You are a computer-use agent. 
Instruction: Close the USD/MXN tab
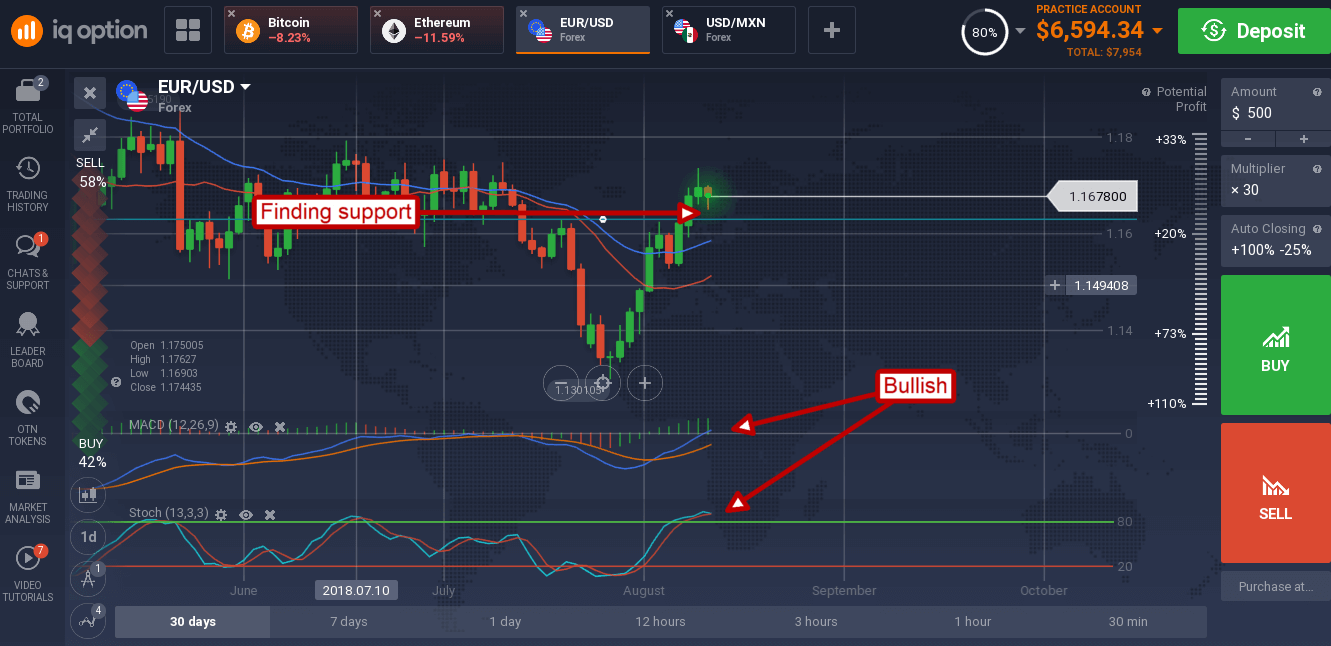pyautogui.click(x=670, y=14)
